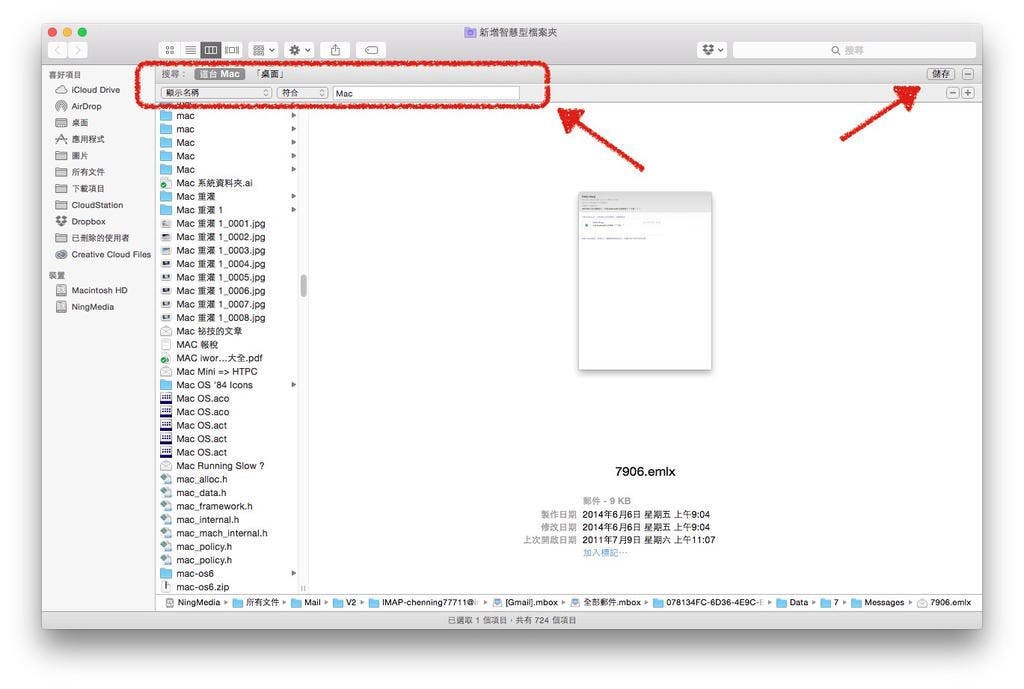Open iCloud Drive in the sidebar

tap(95, 89)
